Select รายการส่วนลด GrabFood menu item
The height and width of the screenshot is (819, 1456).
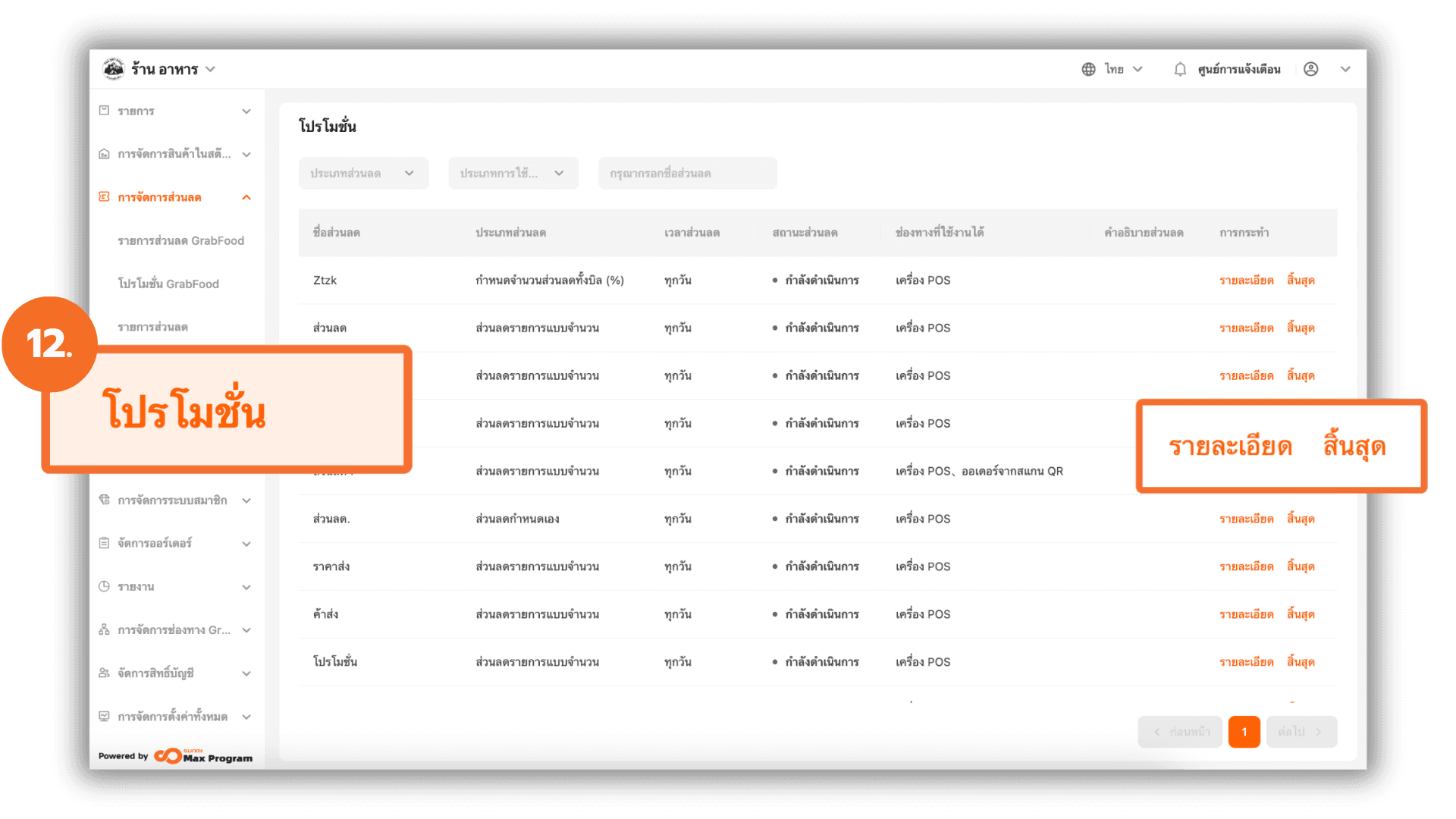coord(180,240)
